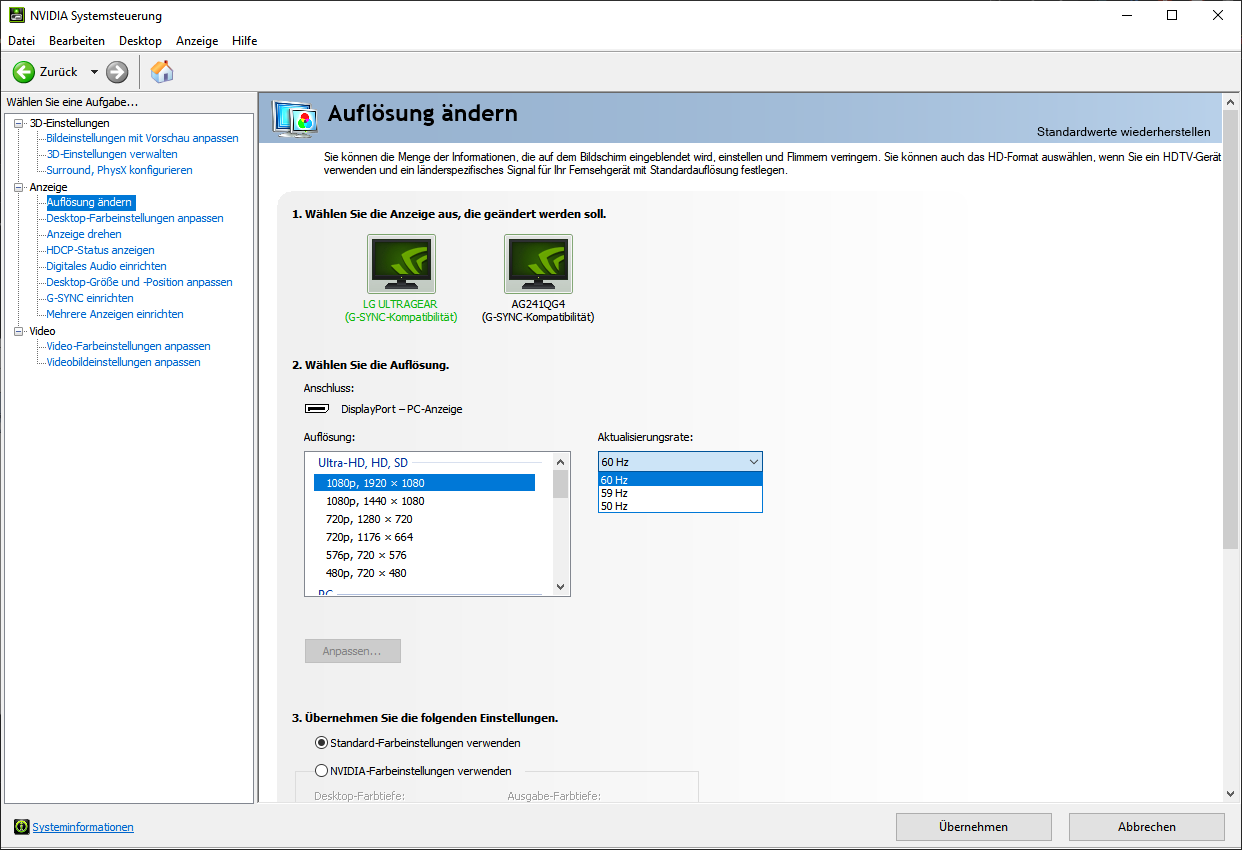Viewport: 1242px width, 850px height.
Task: Select resolution 576p, 720 × 576
Action: tap(425, 555)
